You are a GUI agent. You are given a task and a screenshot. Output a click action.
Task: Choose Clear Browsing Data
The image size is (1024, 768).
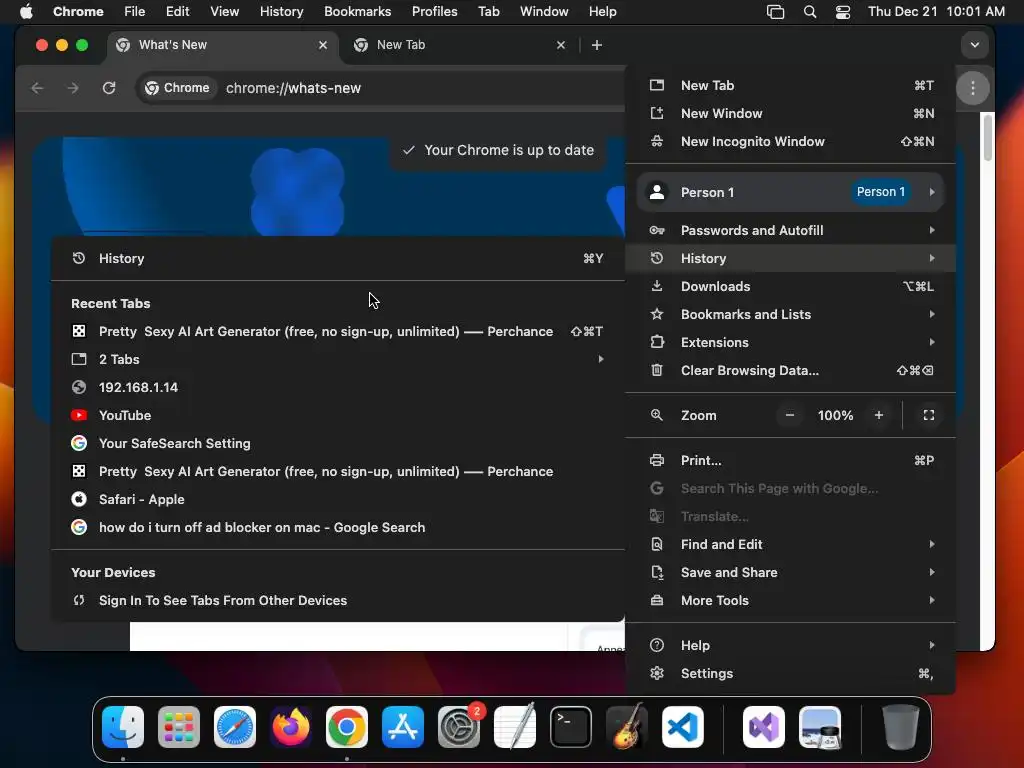tap(791, 371)
